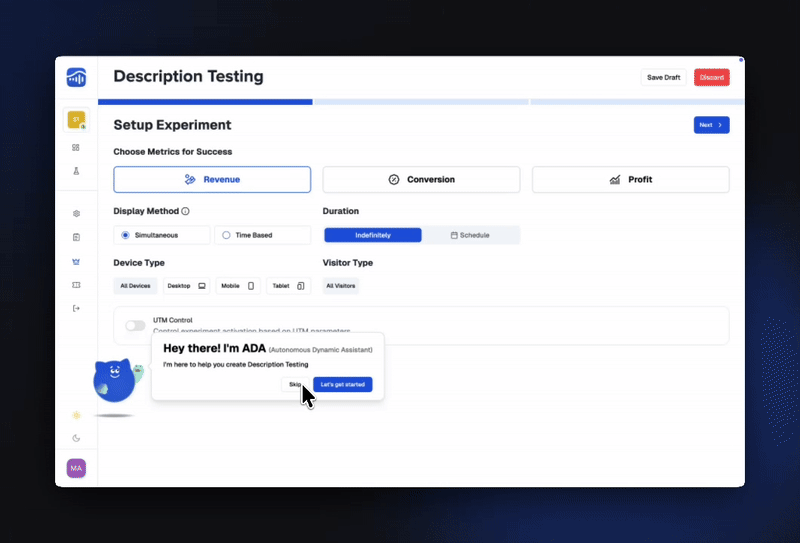This screenshot has width=800, height=543.
Task: Choose the Conversion metric
Action: 421,180
